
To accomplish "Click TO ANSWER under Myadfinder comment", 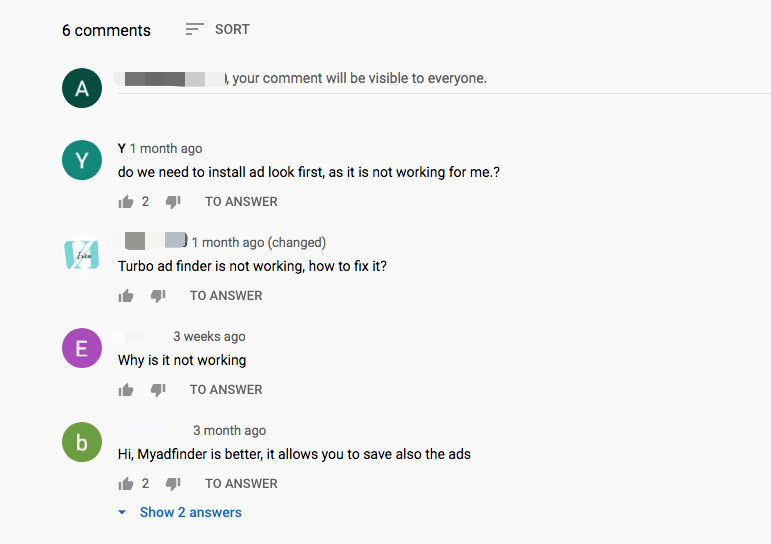I will pyautogui.click(x=241, y=484).
